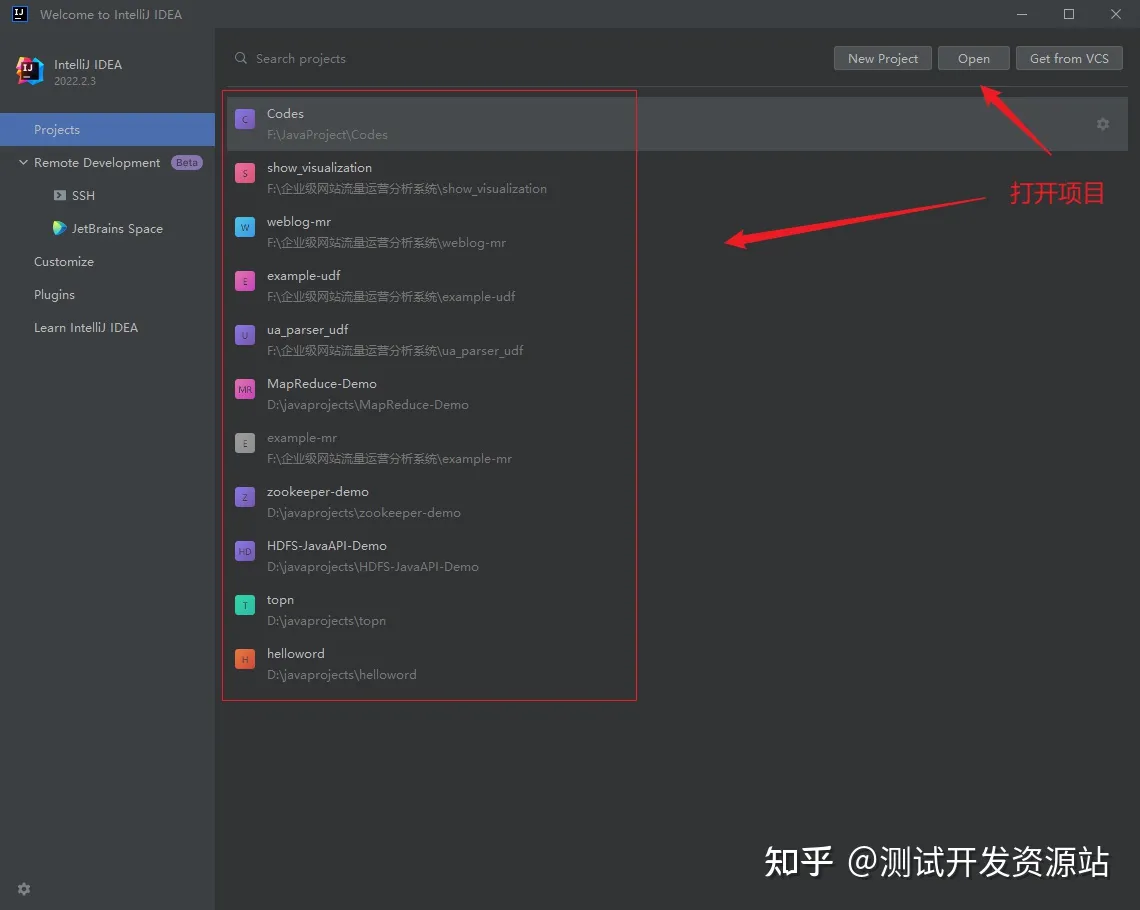Click the gray example-mr project icon
This screenshot has width=1140, height=910.
pyautogui.click(x=245, y=443)
